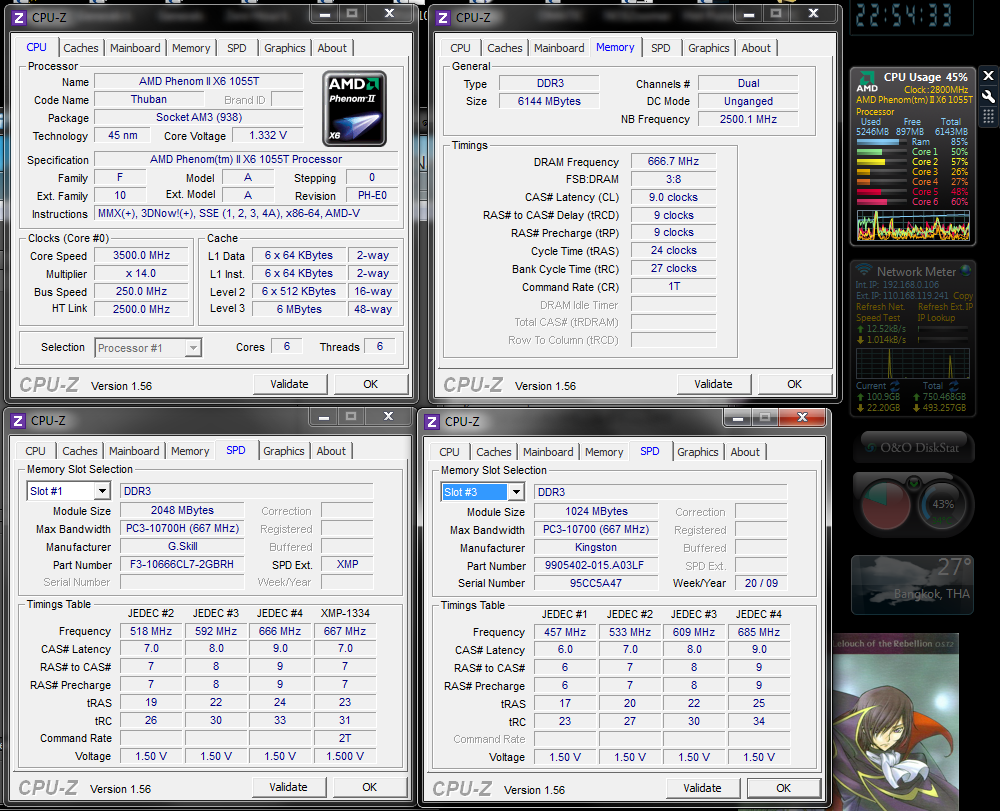Viewport: 1000px width, 811px height.
Task: Click the CPU-Z title icon in the Slot #3 SPD window
Action: point(432,422)
